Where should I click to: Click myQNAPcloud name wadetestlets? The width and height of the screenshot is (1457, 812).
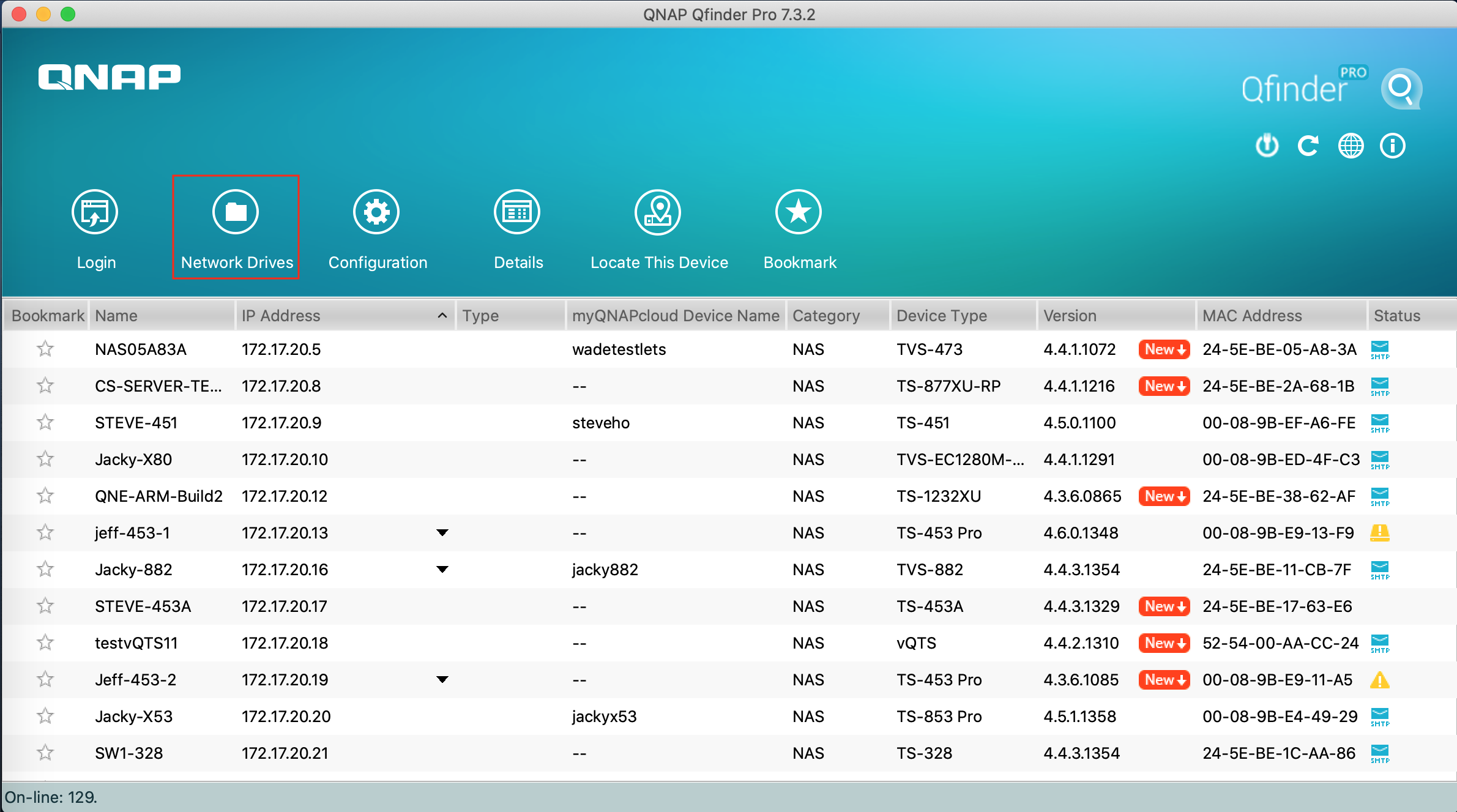pos(619,349)
